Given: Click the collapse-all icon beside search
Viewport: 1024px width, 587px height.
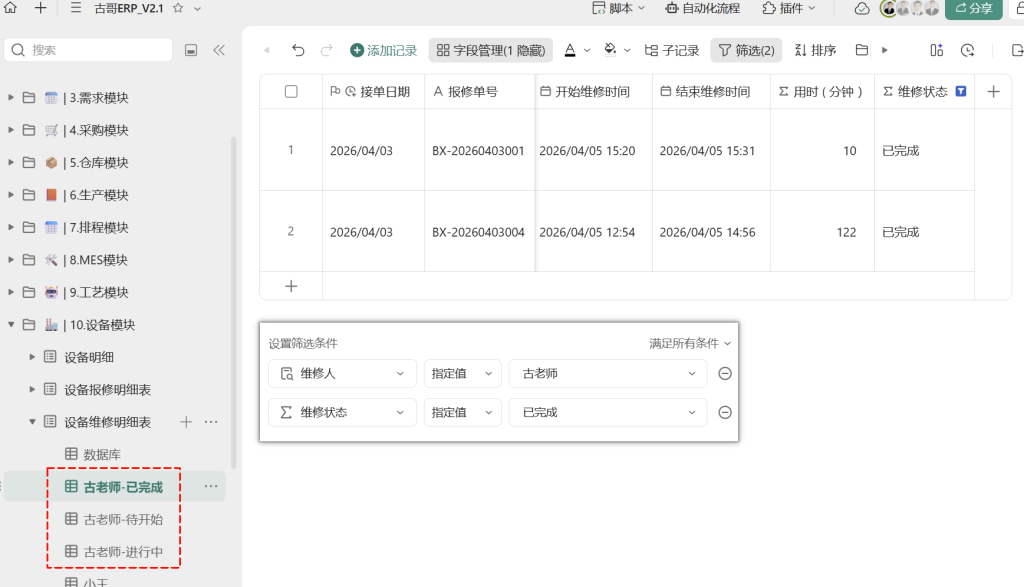Looking at the screenshot, I should (191, 50).
